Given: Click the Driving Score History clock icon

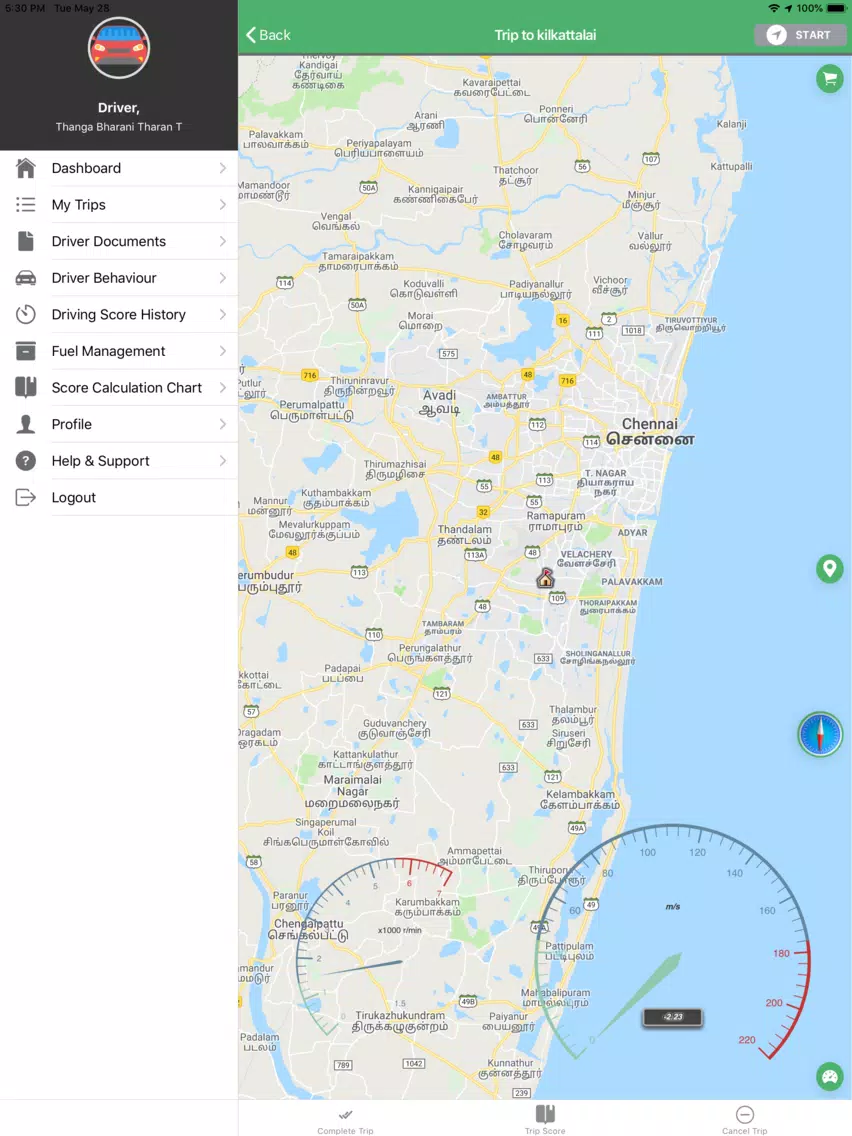Looking at the screenshot, I should coord(25,314).
